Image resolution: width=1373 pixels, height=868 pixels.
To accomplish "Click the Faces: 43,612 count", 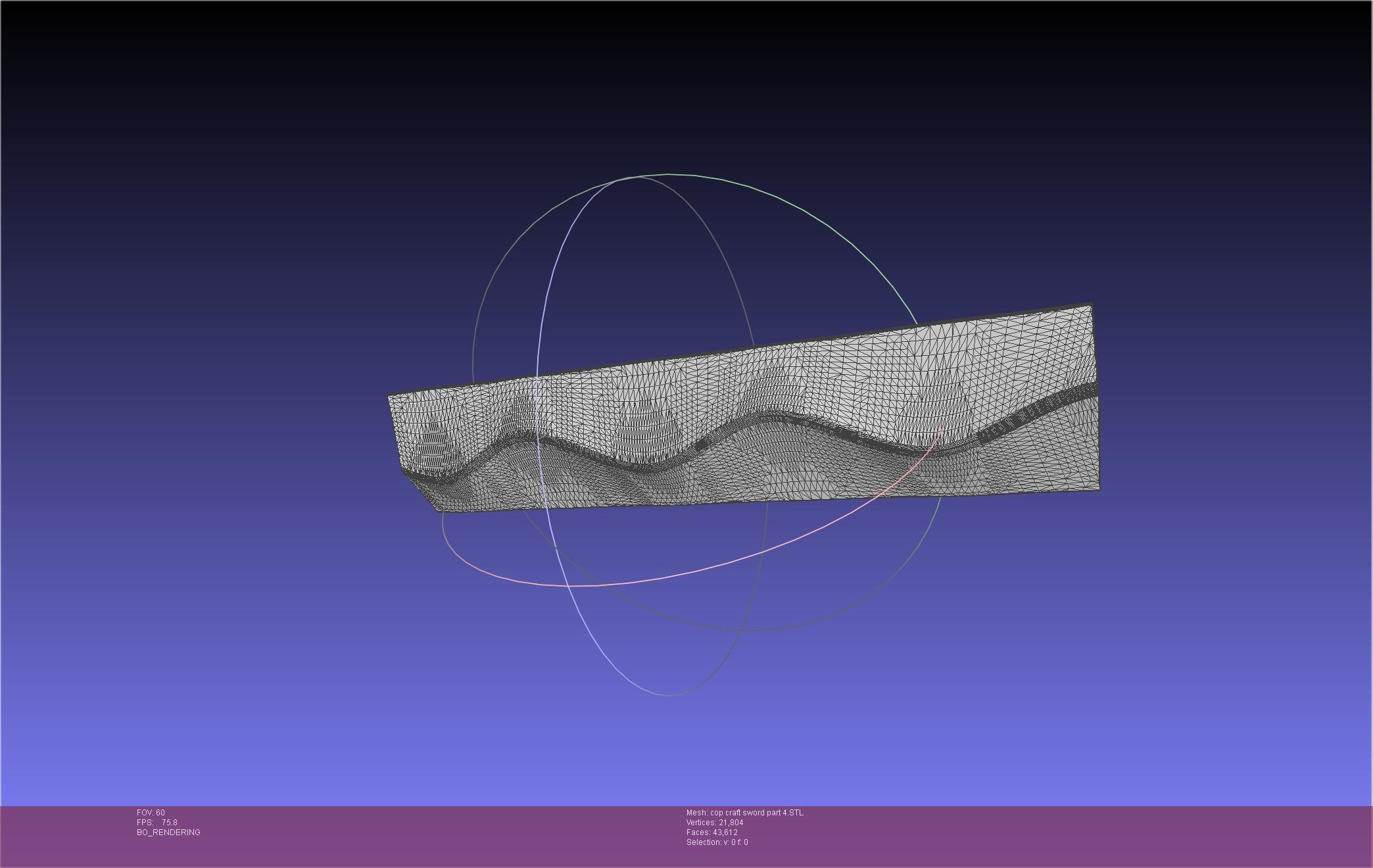I will click(x=712, y=832).
